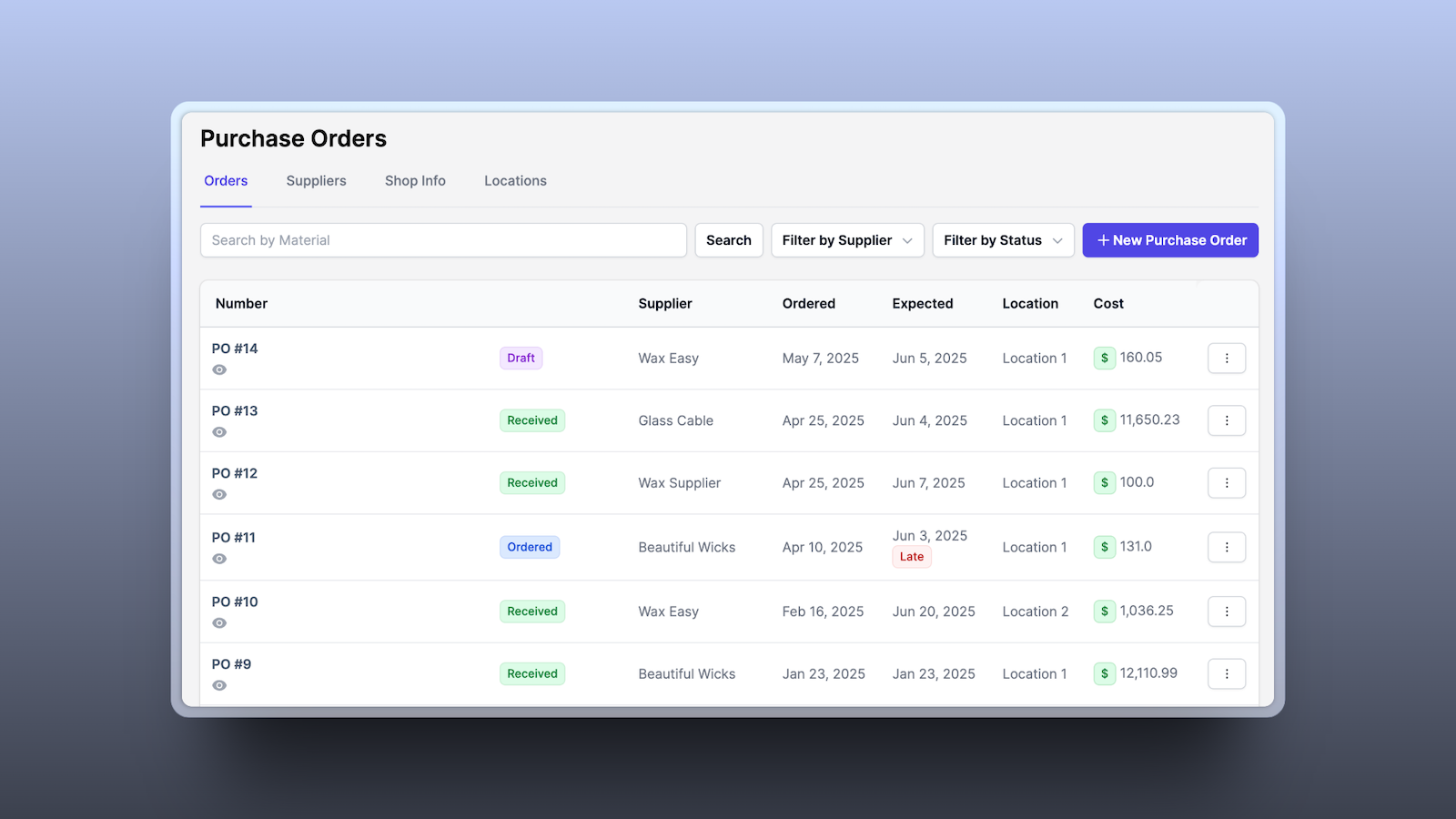Viewport: 1456px width, 819px height.
Task: Click the Cost column header
Action: click(x=1108, y=304)
